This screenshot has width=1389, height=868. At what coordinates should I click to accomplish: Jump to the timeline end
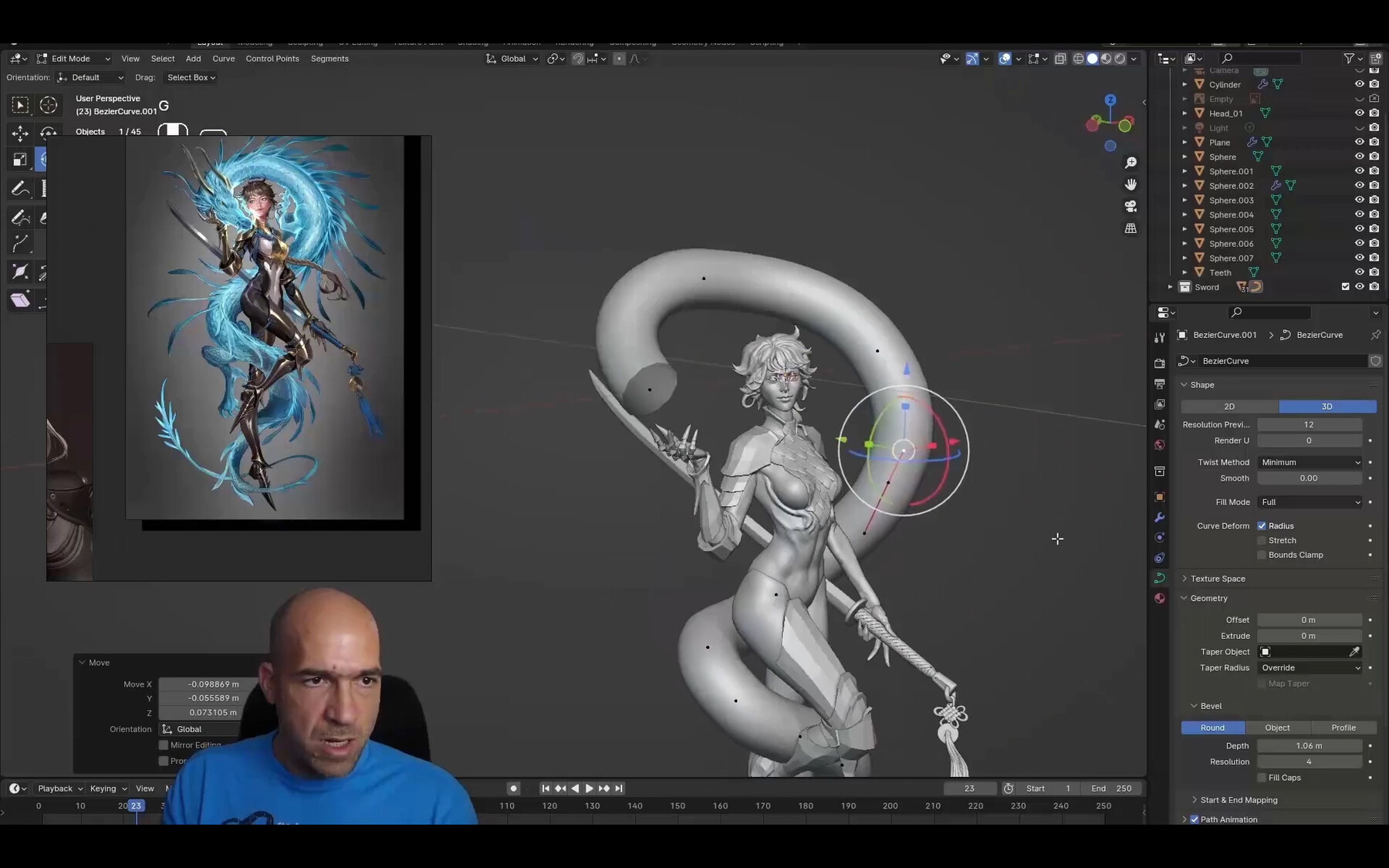[x=619, y=789]
